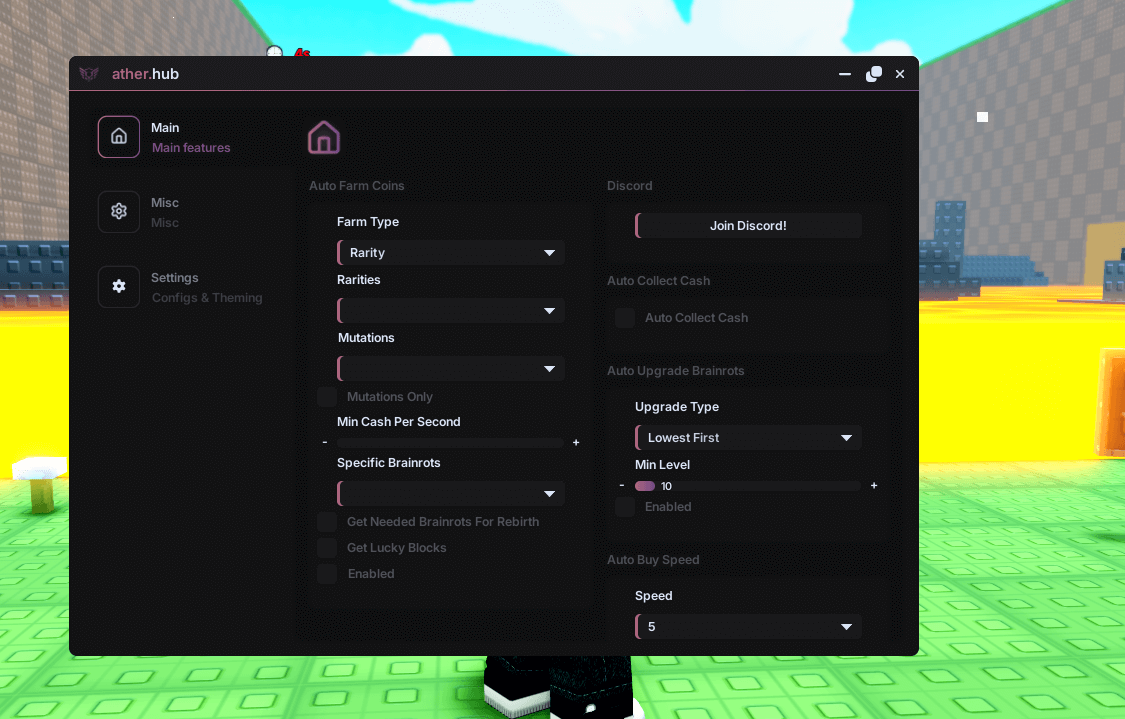The image size is (1125, 719).
Task: Maximize the ather.hub window
Action: tap(874, 74)
